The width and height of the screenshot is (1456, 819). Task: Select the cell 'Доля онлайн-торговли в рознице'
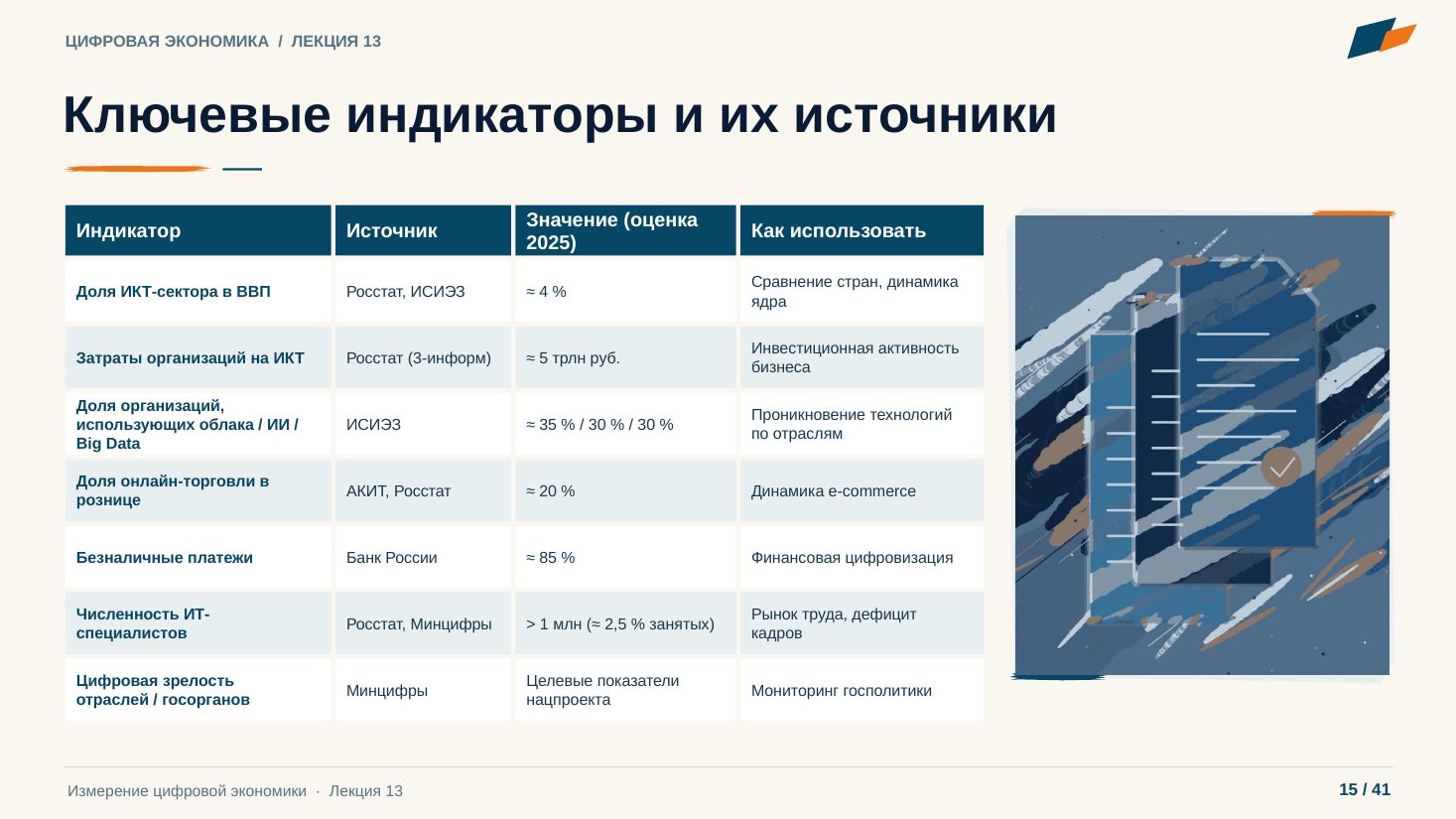click(x=199, y=491)
